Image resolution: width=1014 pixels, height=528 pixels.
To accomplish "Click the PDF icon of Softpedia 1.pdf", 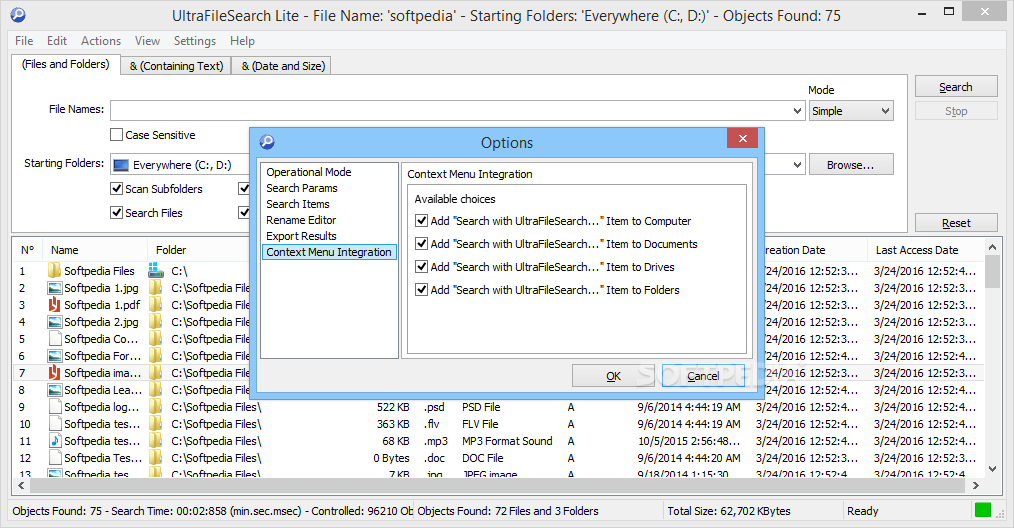I will [x=54, y=305].
